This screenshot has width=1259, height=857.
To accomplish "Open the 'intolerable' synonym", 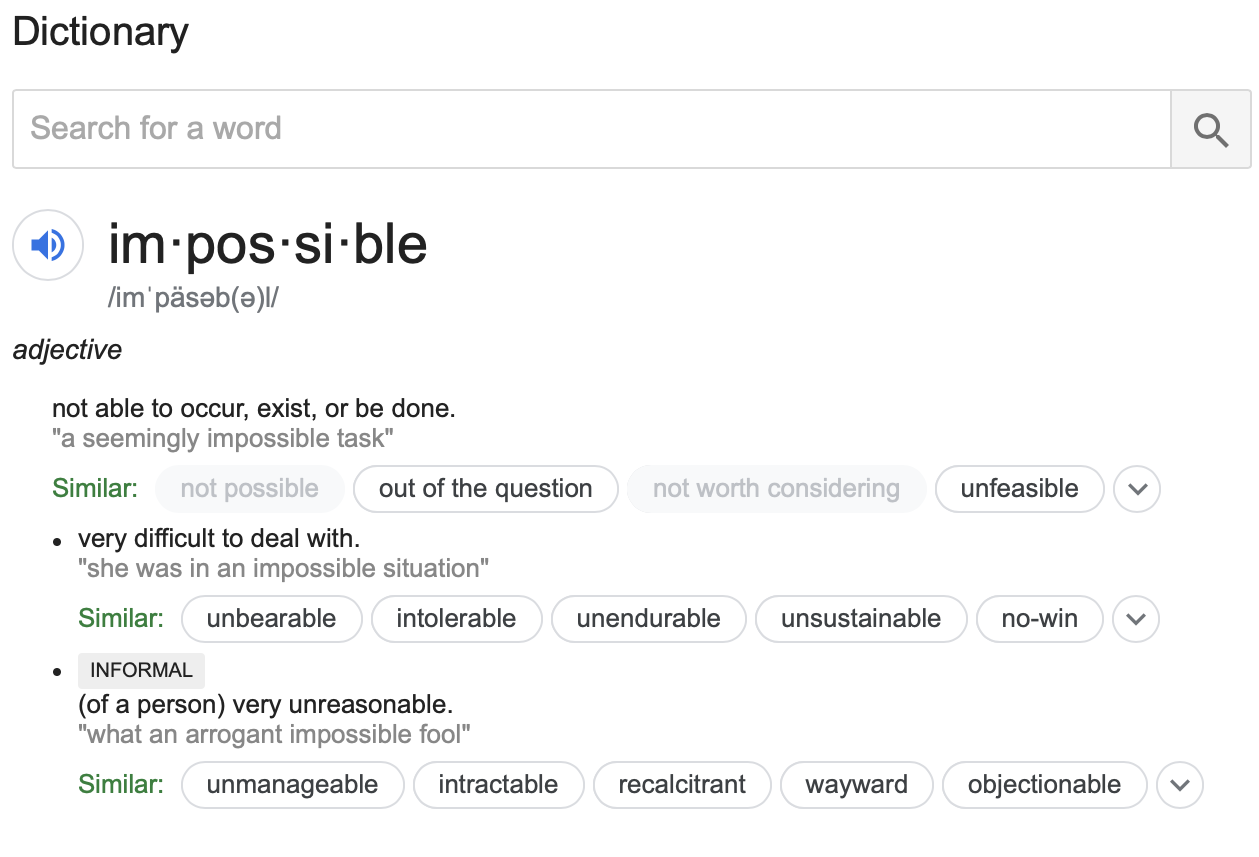I will click(456, 619).
